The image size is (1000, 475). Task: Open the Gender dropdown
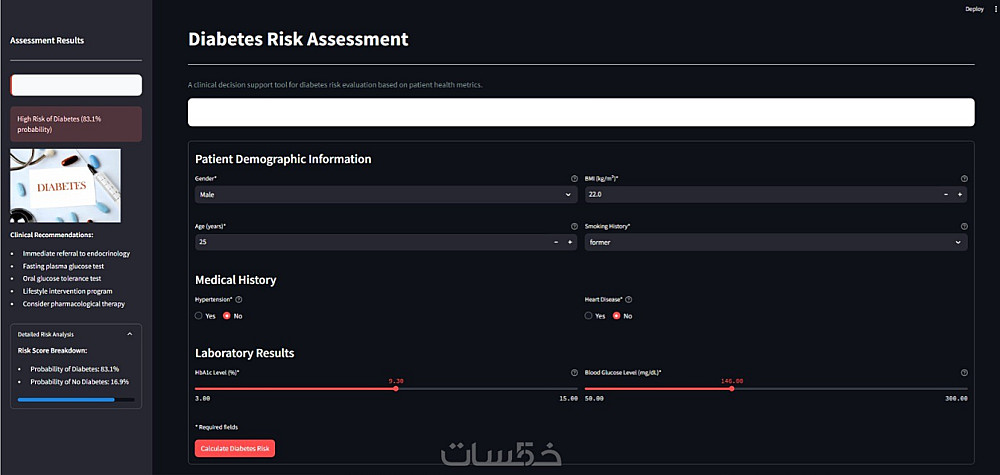(x=386, y=194)
